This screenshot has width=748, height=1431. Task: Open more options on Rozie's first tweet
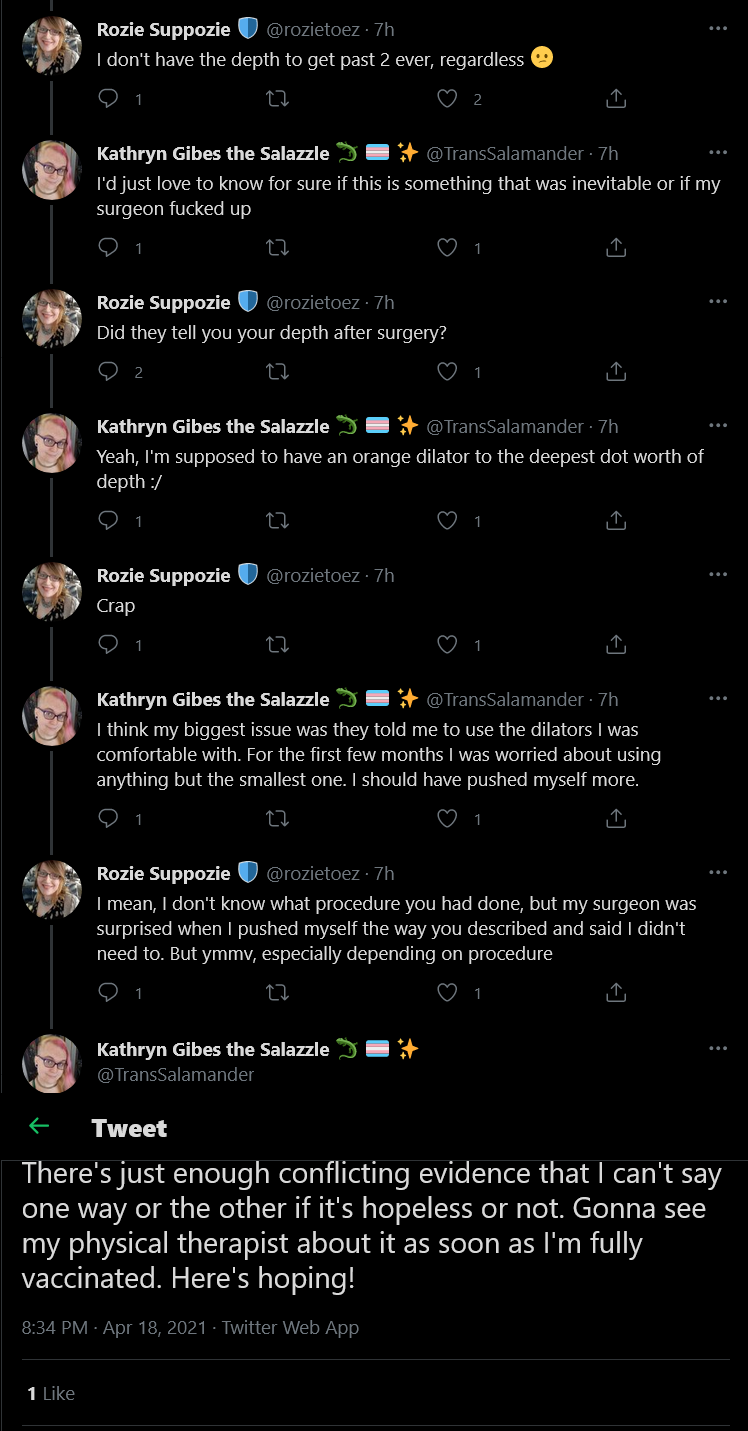(717, 28)
